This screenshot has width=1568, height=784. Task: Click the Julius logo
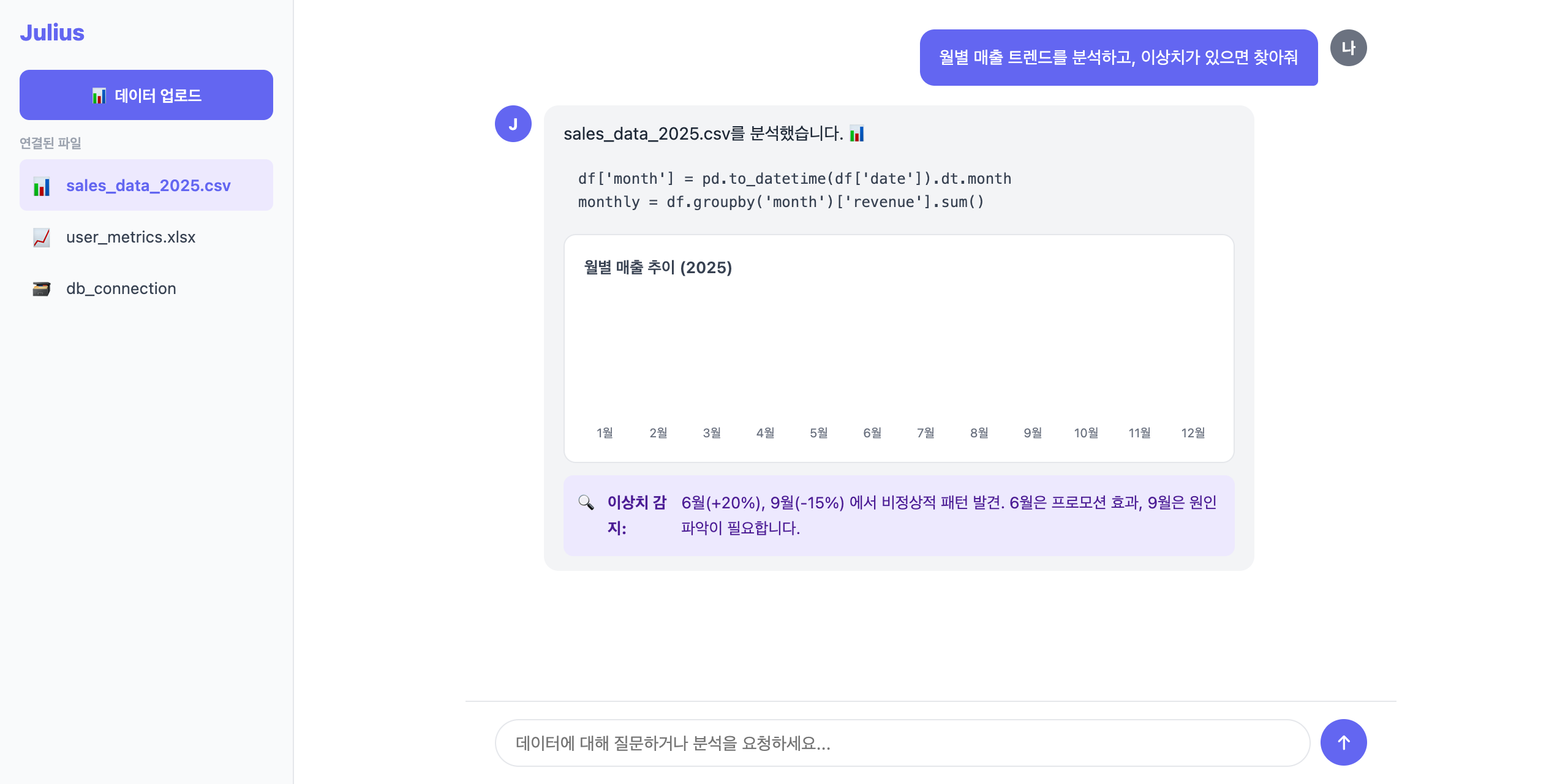(52, 32)
